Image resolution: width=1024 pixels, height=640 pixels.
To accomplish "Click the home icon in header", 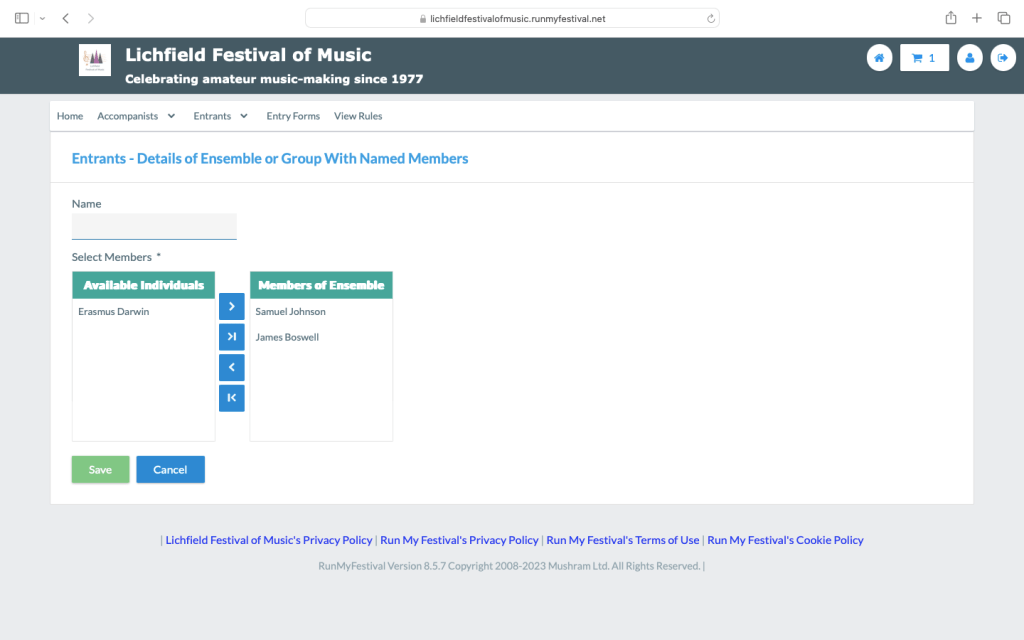I will click(x=879, y=58).
